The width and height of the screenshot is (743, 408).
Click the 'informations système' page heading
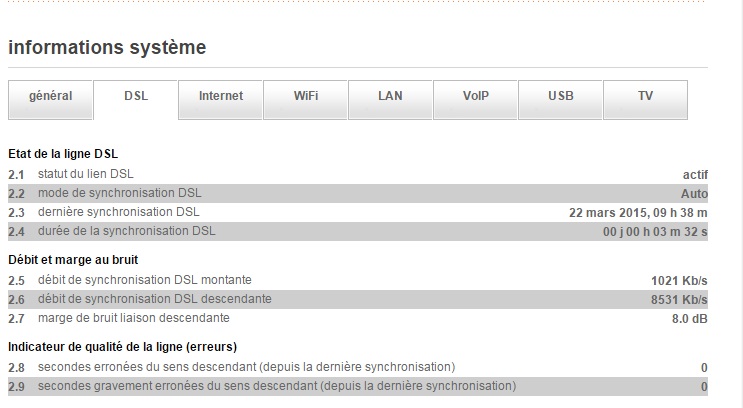pyautogui.click(x=107, y=47)
